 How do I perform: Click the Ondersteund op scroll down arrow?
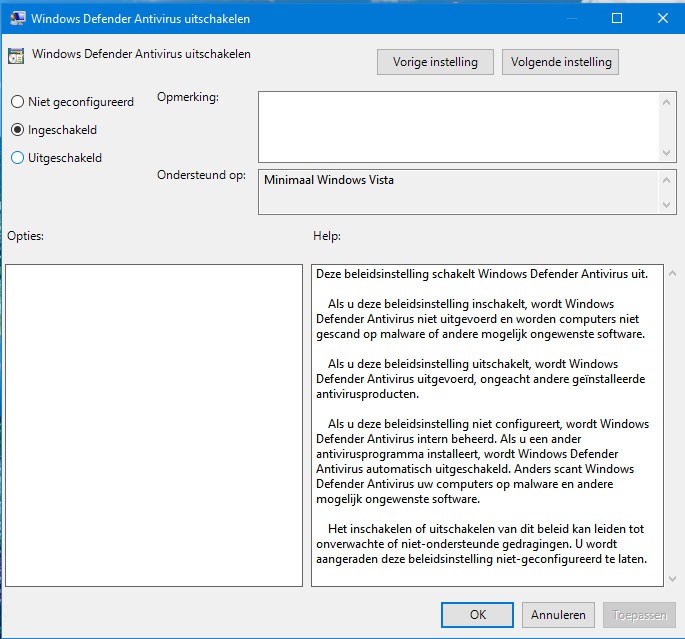click(666, 204)
